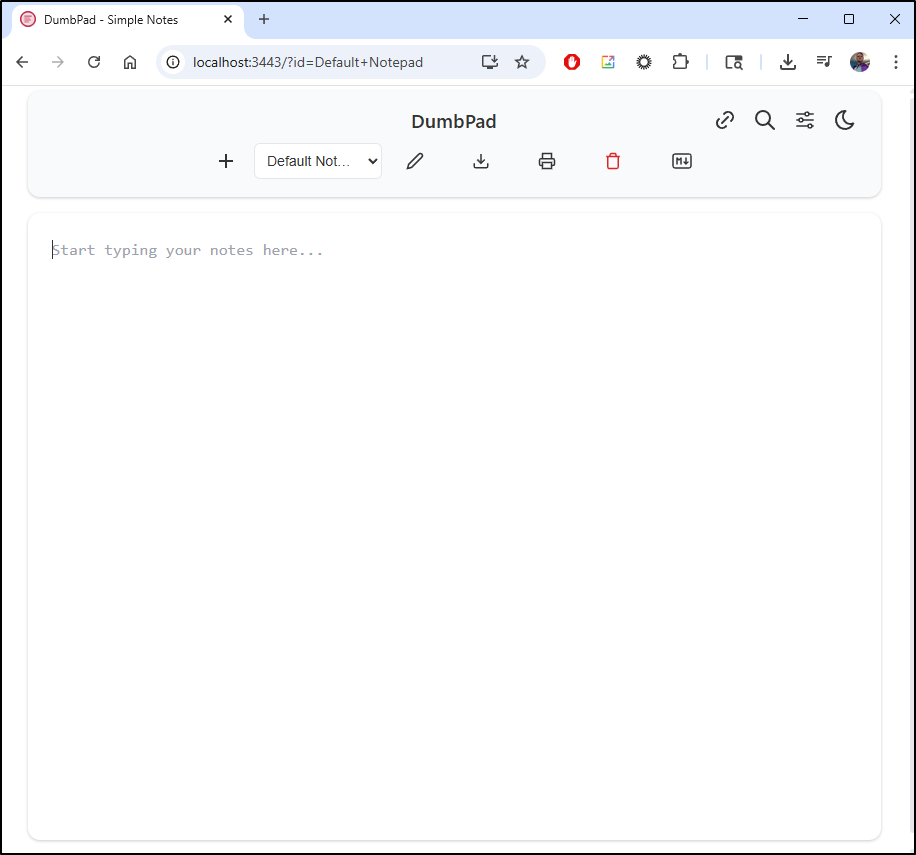Select the localhost URL address field

pyautogui.click(x=308, y=62)
